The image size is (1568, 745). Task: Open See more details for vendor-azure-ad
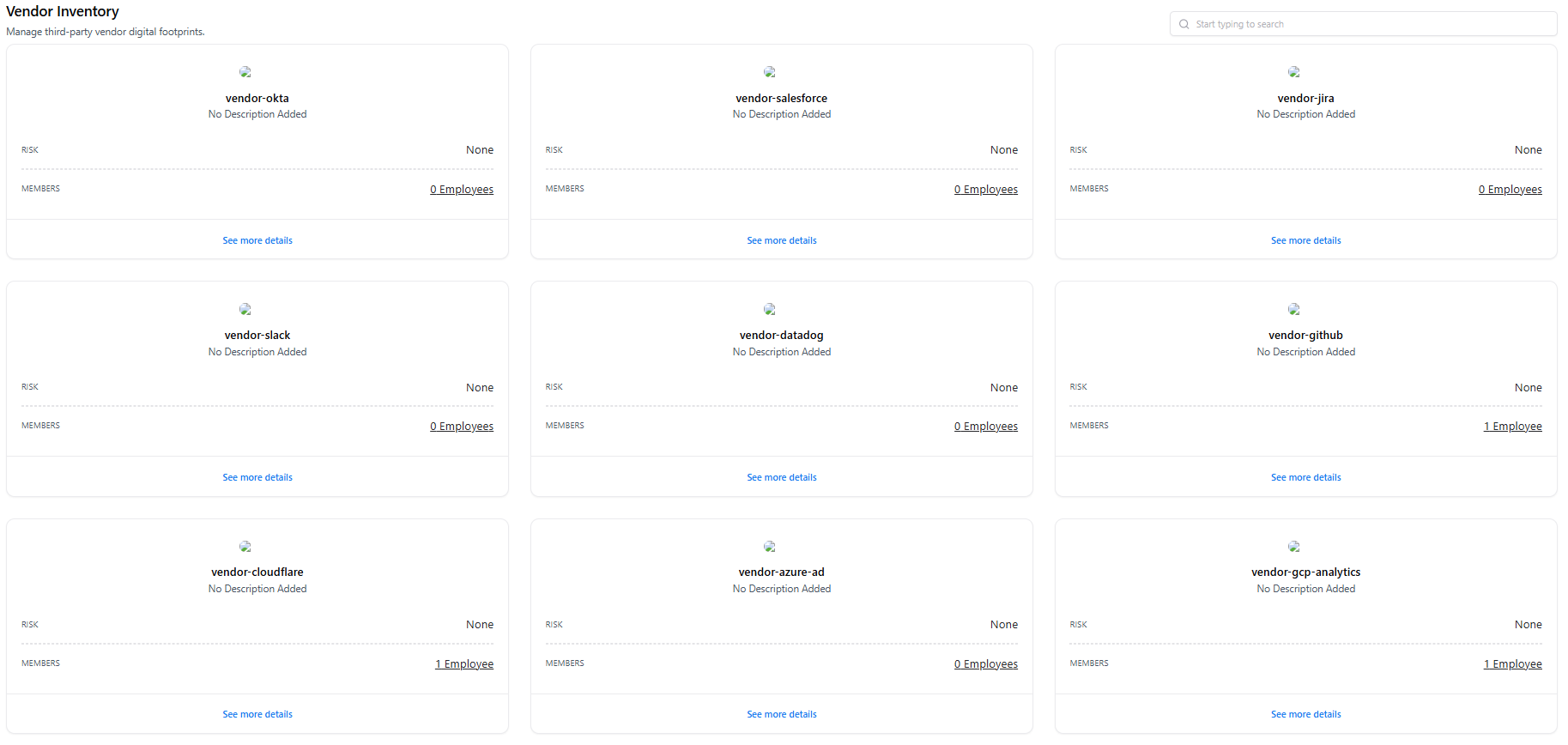782,714
